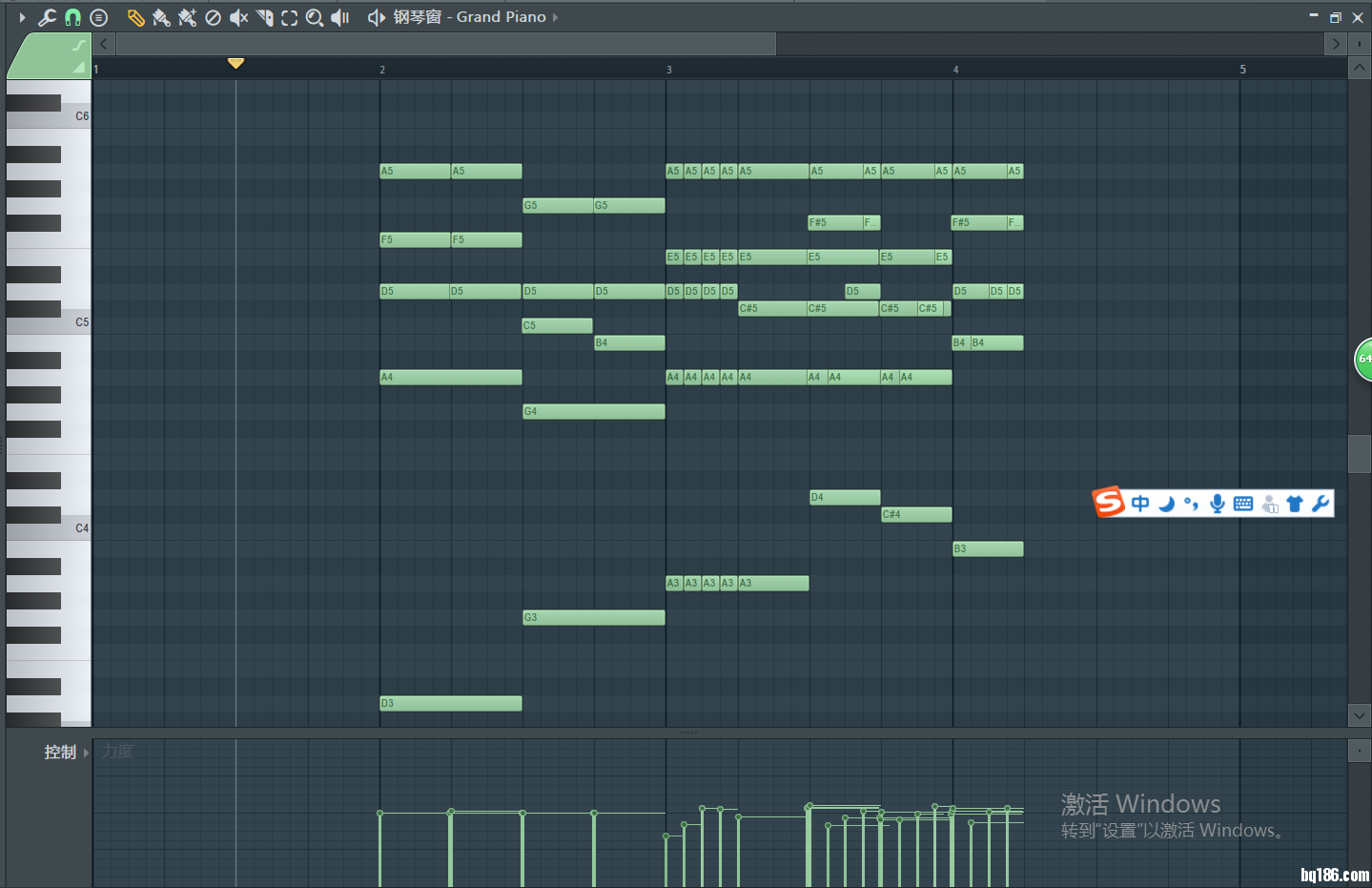Click the vertical scrollbar up arrow
Image resolution: width=1372 pixels, height=888 pixels.
pyautogui.click(x=1360, y=69)
